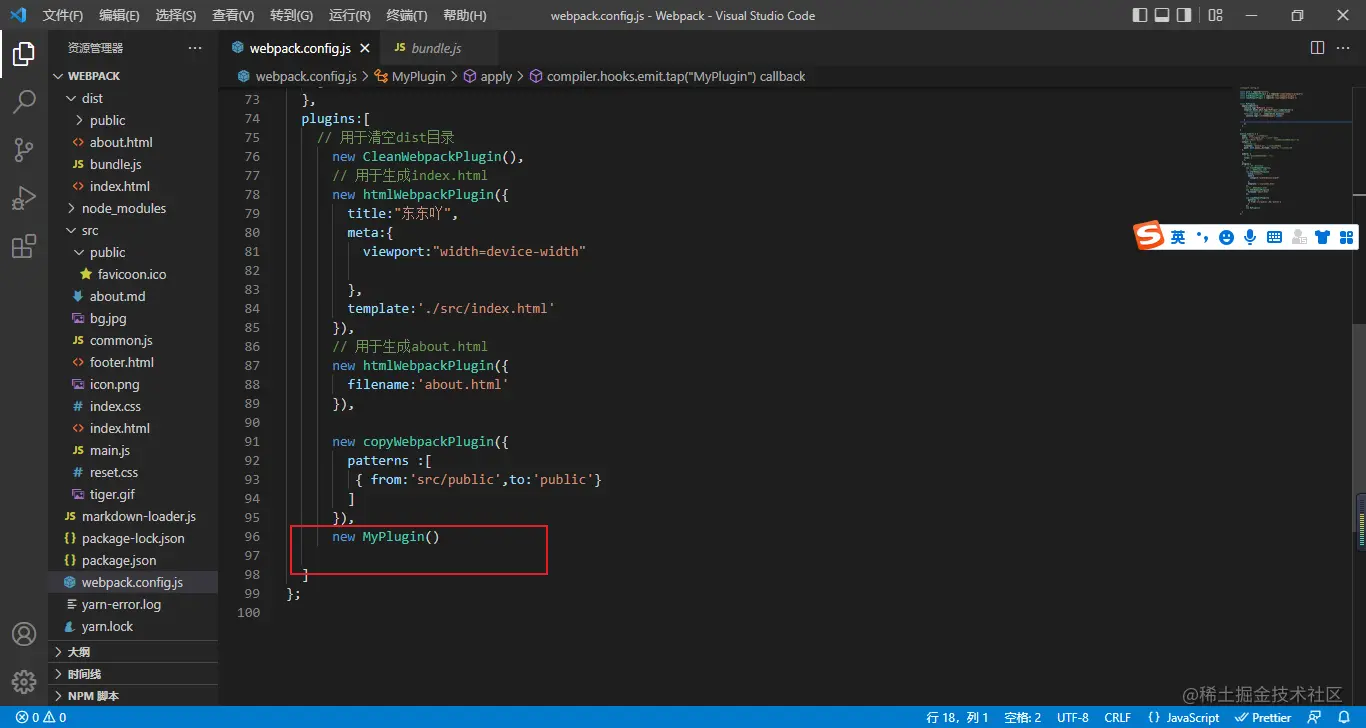Open tiger.gif in the file tree

[x=133, y=494]
